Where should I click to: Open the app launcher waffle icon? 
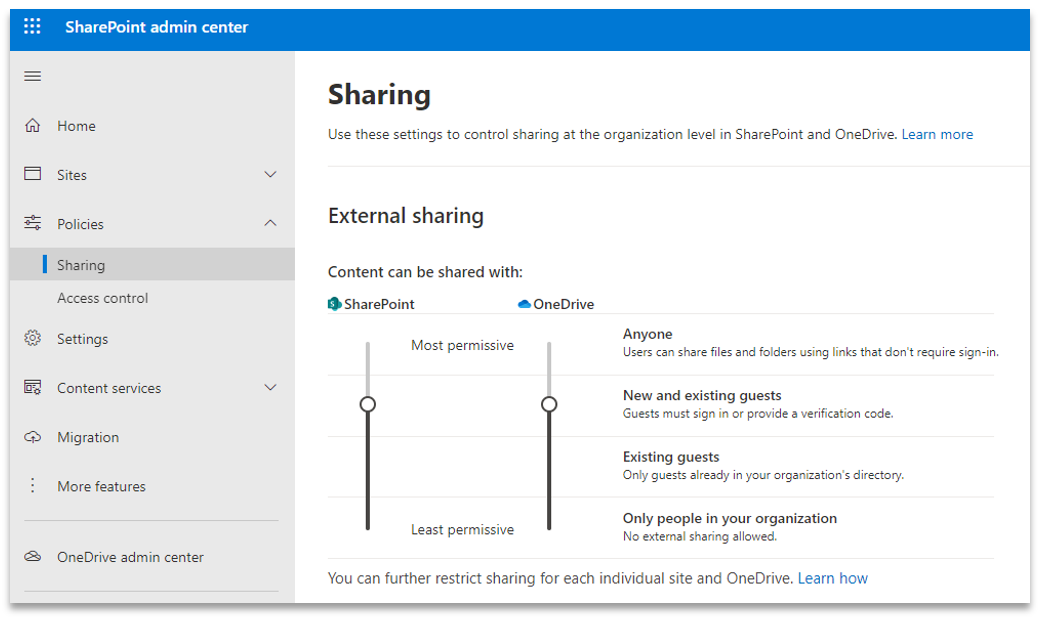coord(32,27)
